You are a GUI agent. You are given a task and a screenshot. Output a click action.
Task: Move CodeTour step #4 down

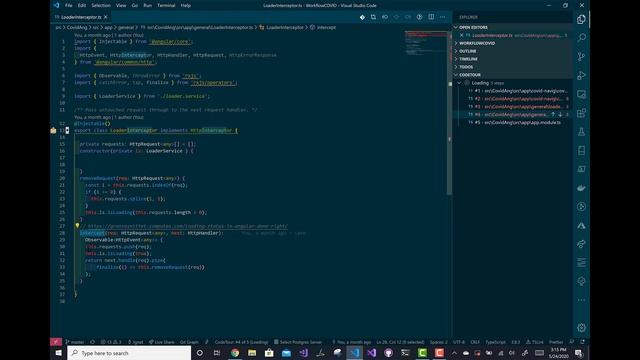point(560,115)
